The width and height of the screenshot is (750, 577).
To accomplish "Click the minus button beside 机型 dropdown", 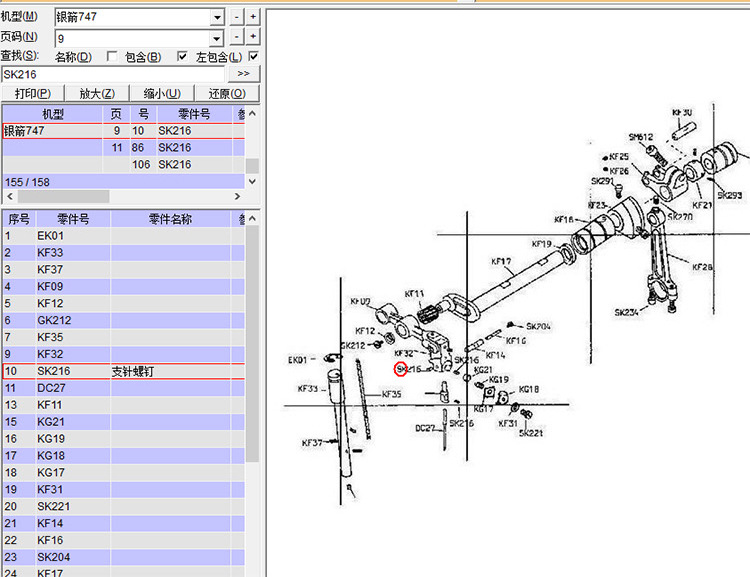I will coord(237,17).
